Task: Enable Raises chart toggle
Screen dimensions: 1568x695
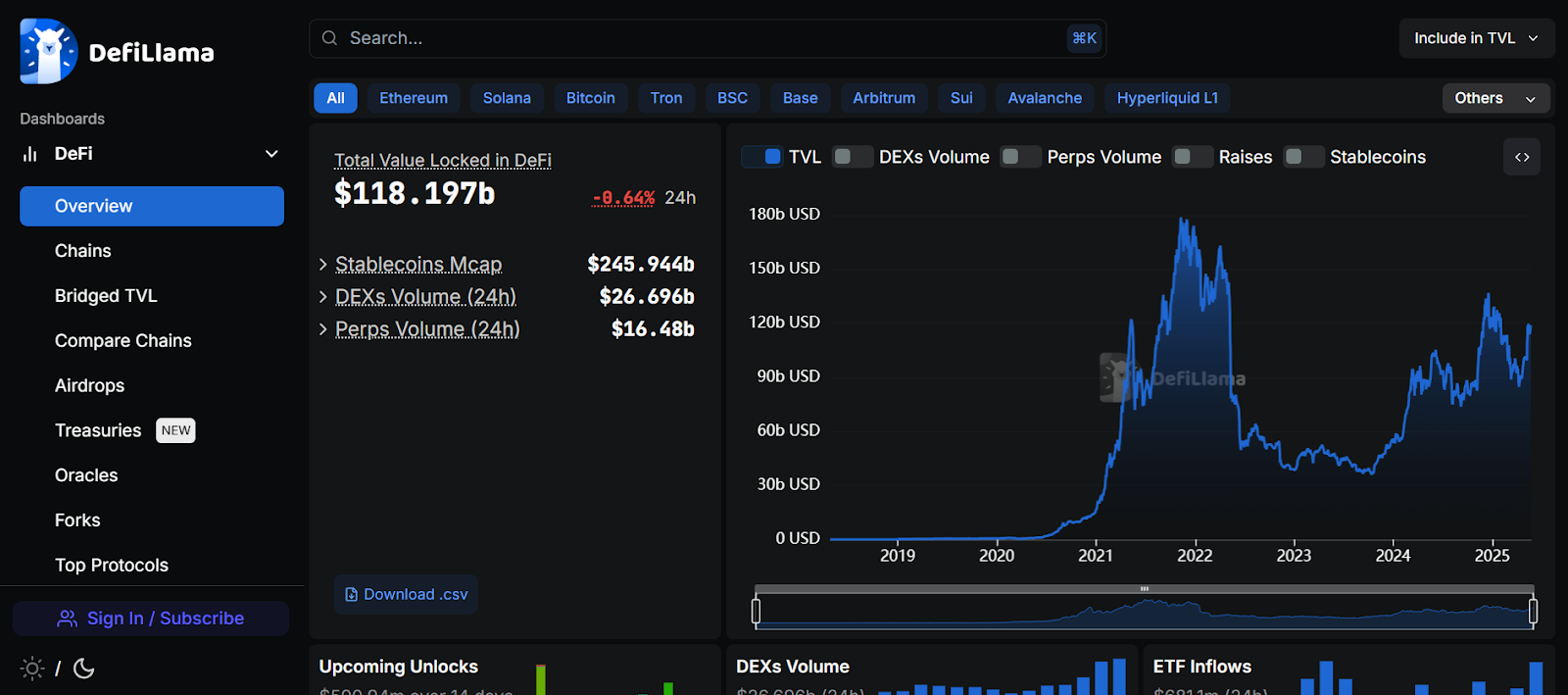Action: coord(1193,157)
